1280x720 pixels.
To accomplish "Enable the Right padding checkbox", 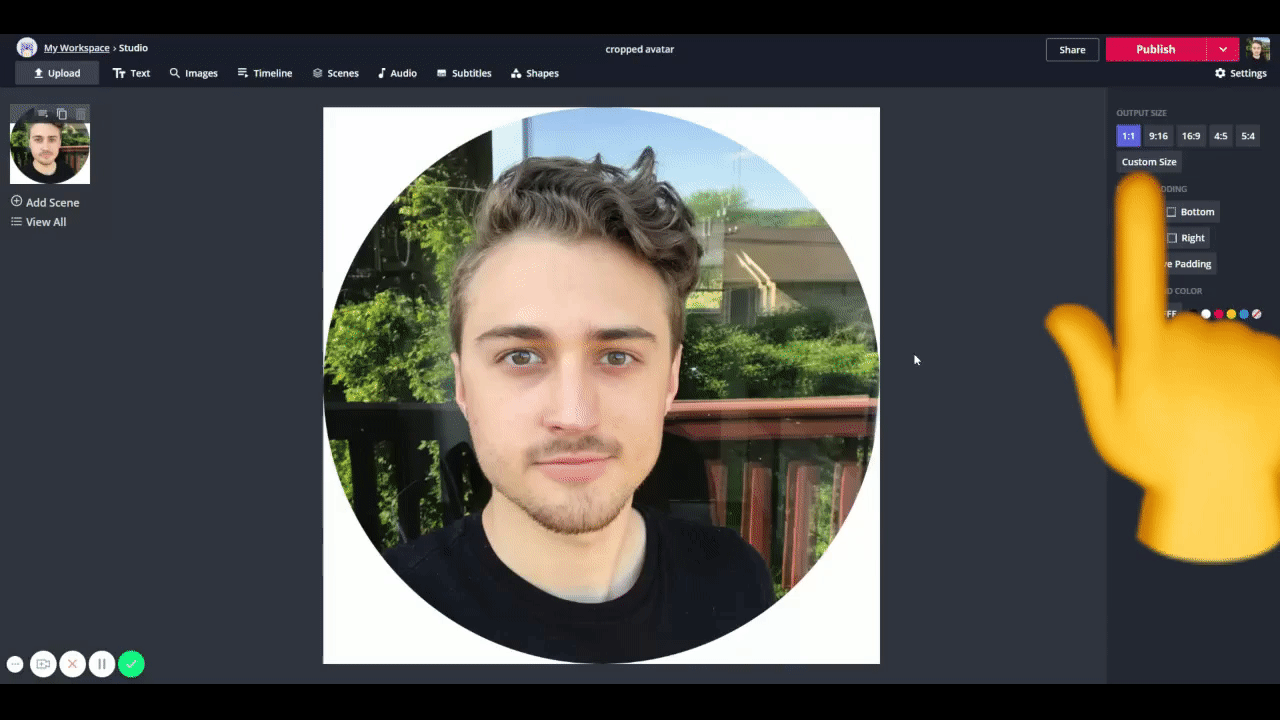I will [1171, 238].
